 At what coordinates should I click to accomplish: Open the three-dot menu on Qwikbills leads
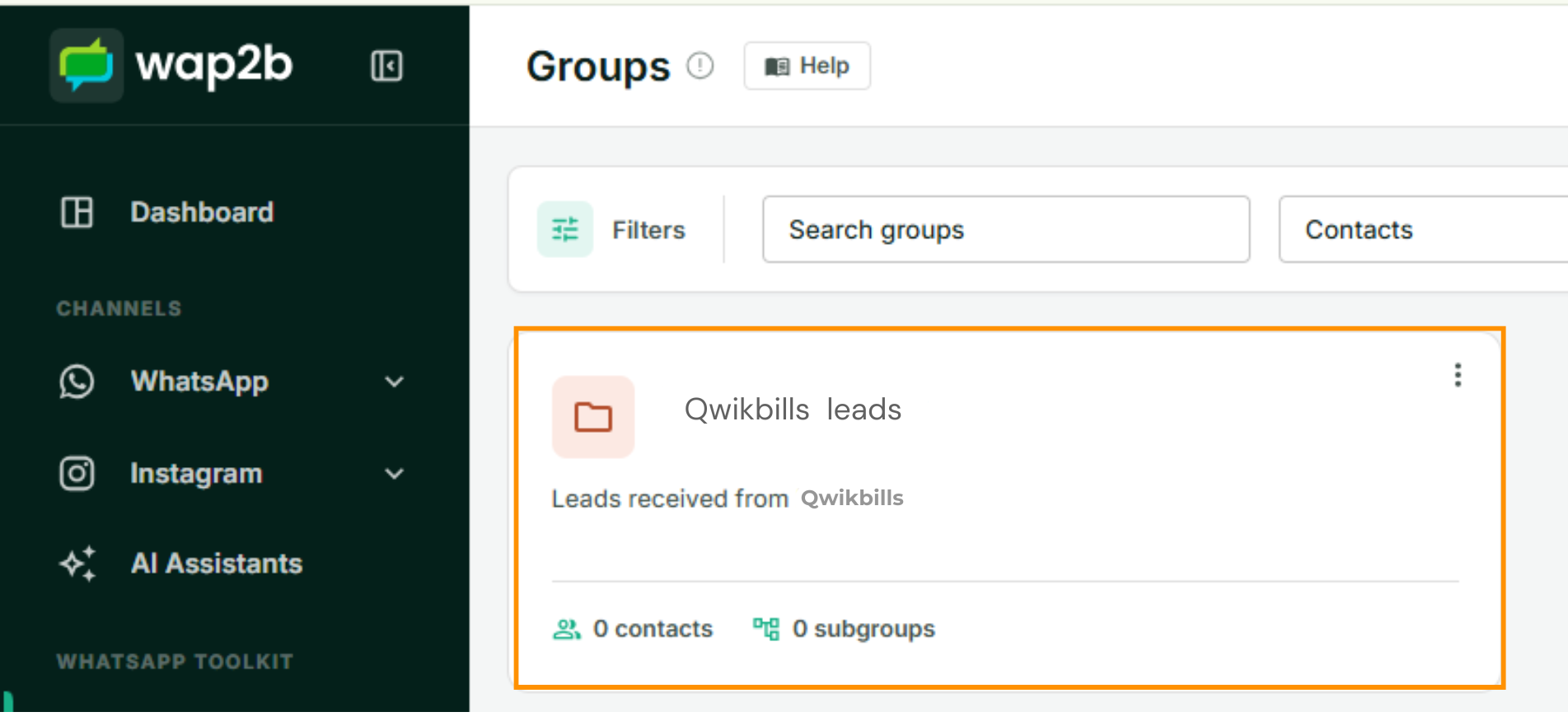click(x=1458, y=375)
